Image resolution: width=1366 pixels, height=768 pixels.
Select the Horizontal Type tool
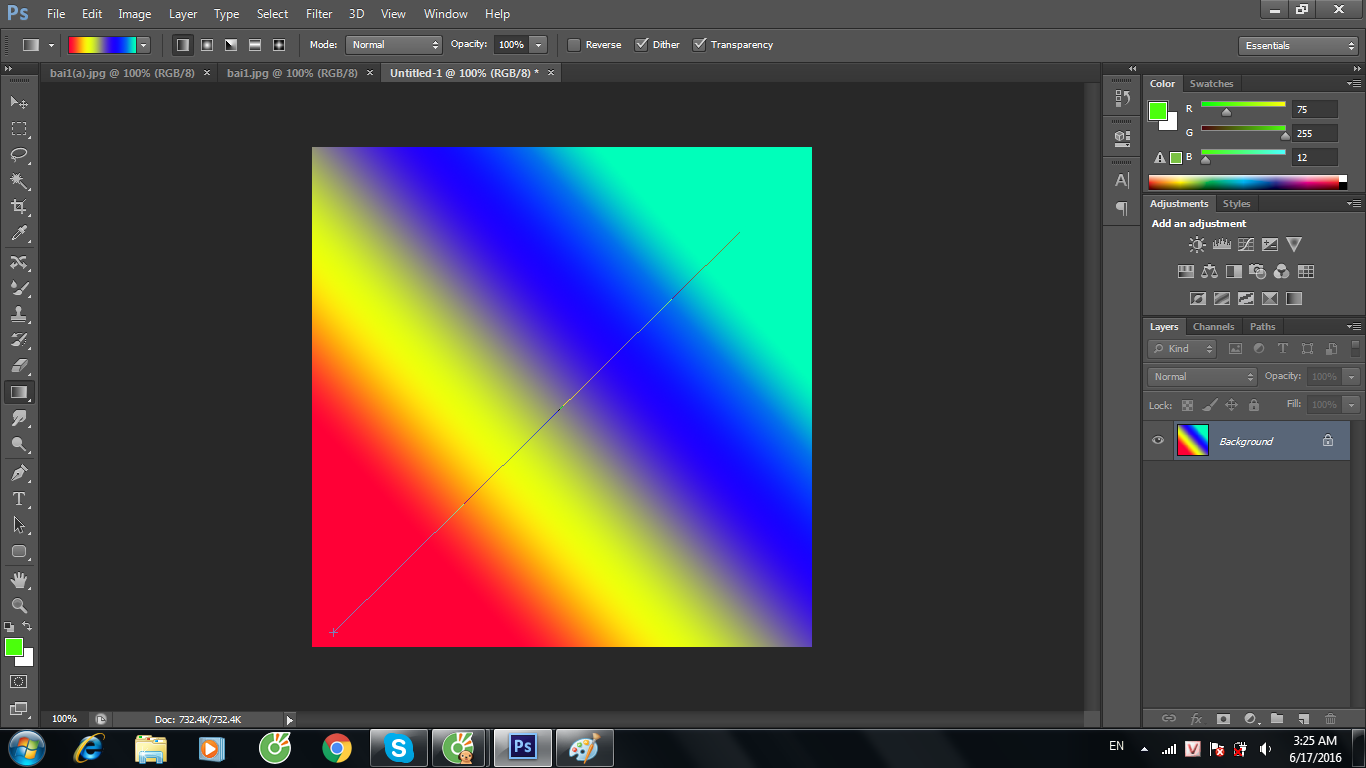click(x=18, y=496)
